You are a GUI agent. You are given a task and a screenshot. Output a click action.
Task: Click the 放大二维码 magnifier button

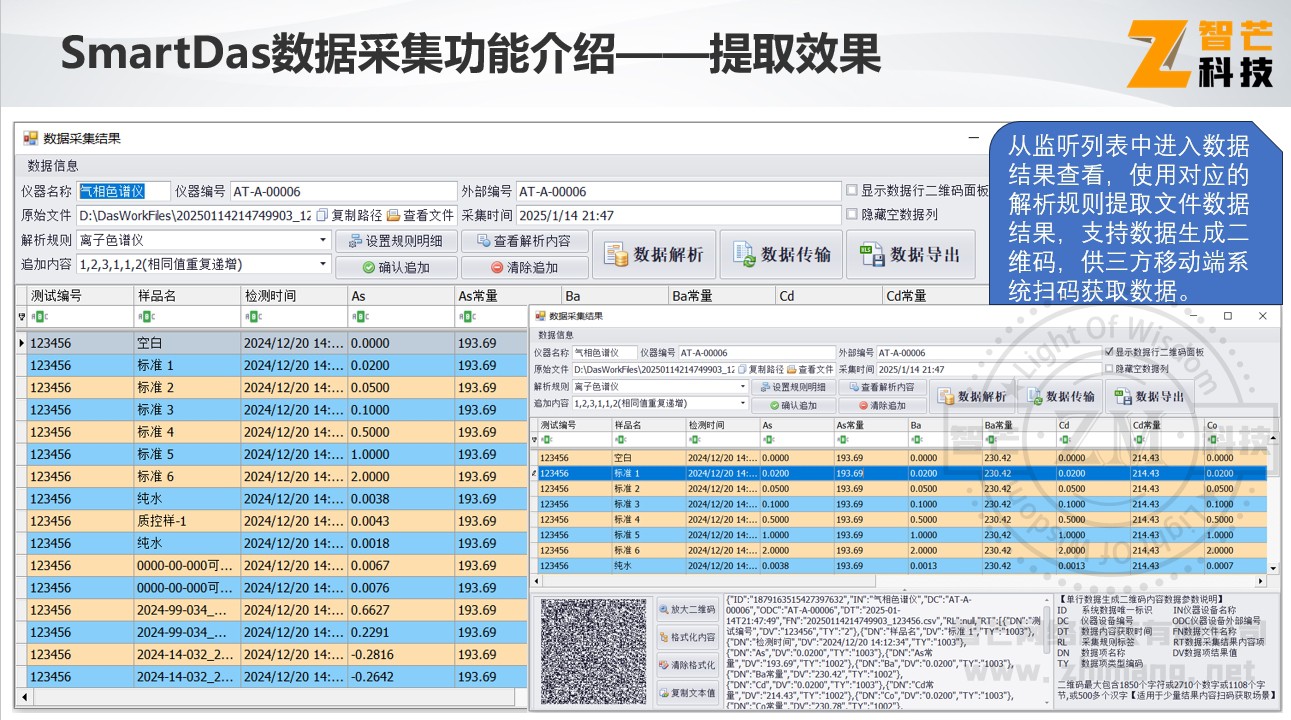tap(688, 609)
